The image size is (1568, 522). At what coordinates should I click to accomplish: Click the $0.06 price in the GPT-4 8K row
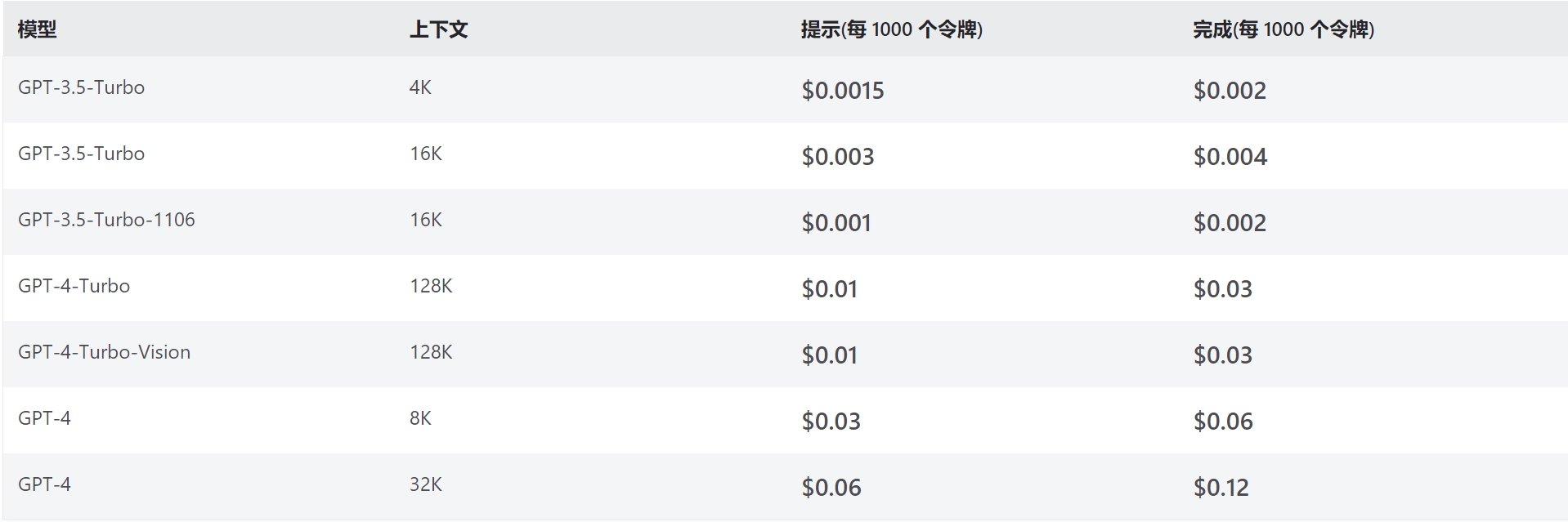tap(1222, 422)
